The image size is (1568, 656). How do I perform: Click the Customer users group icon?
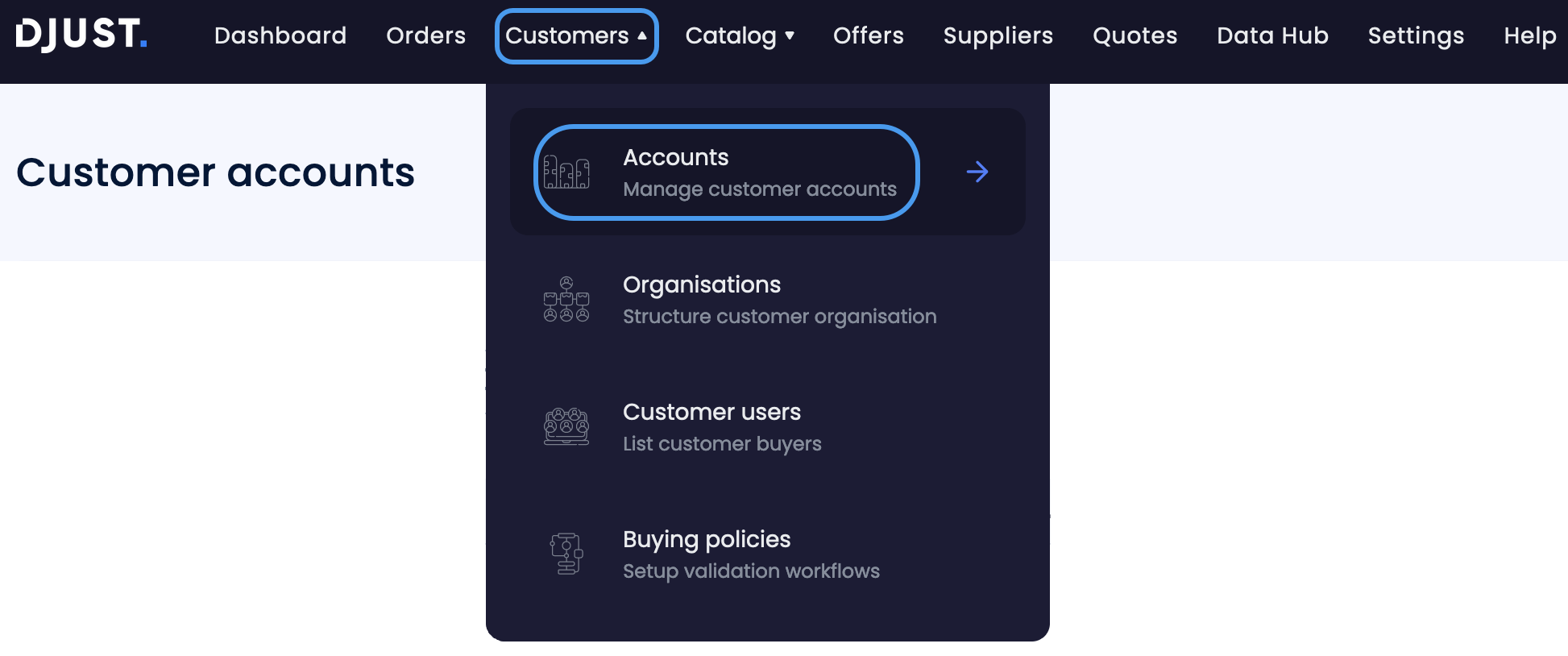click(566, 426)
